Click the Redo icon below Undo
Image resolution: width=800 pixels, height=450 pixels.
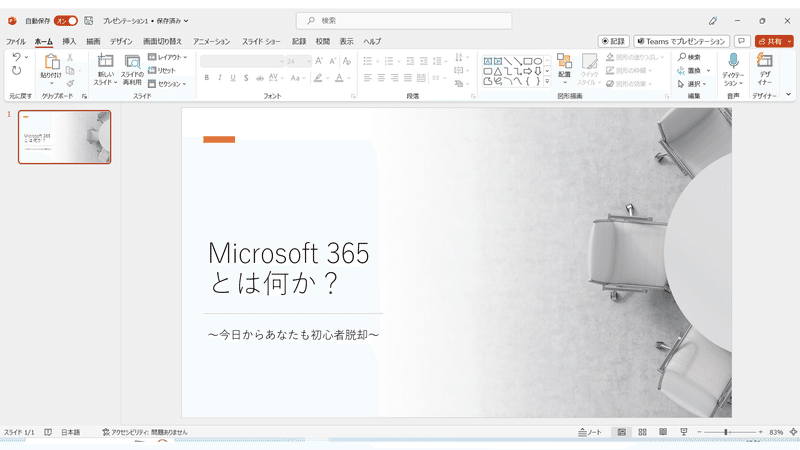point(16,70)
